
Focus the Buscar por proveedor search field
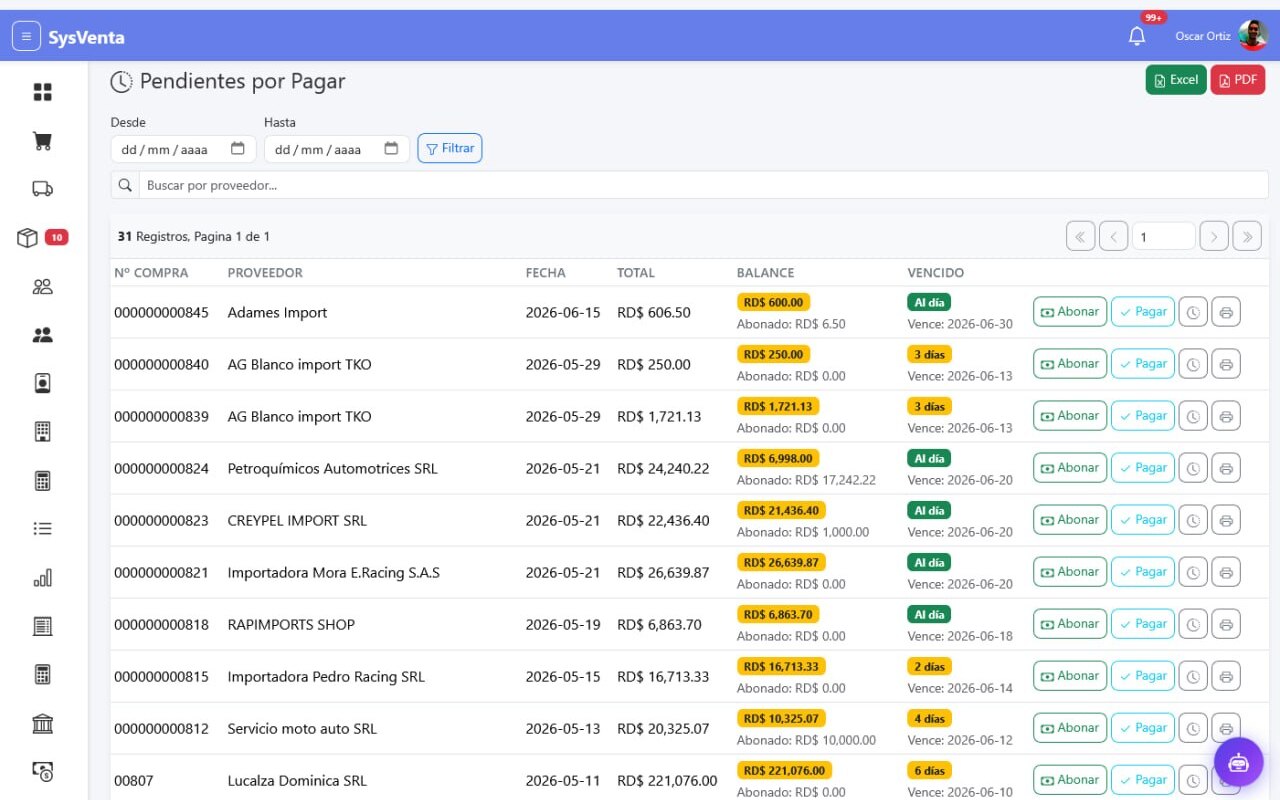tap(689, 185)
